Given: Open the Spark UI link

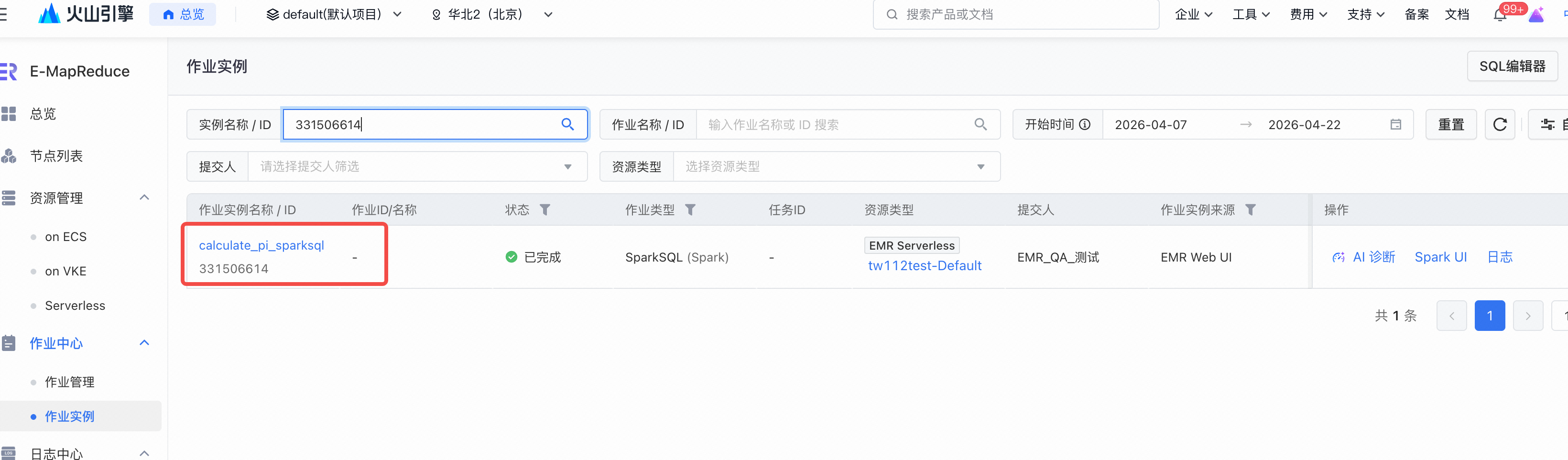Looking at the screenshot, I should [x=1441, y=257].
